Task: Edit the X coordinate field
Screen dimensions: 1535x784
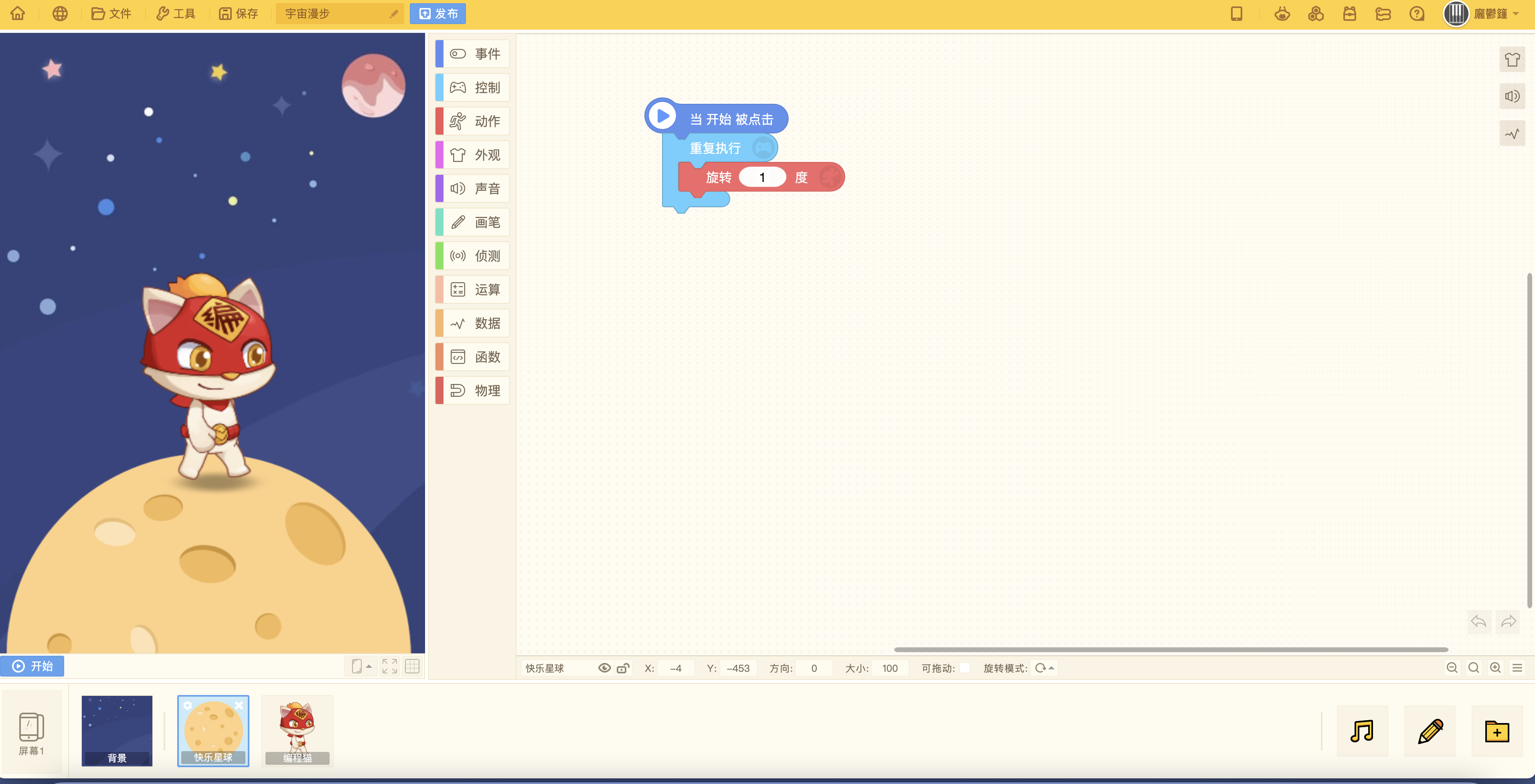Action: (x=676, y=668)
